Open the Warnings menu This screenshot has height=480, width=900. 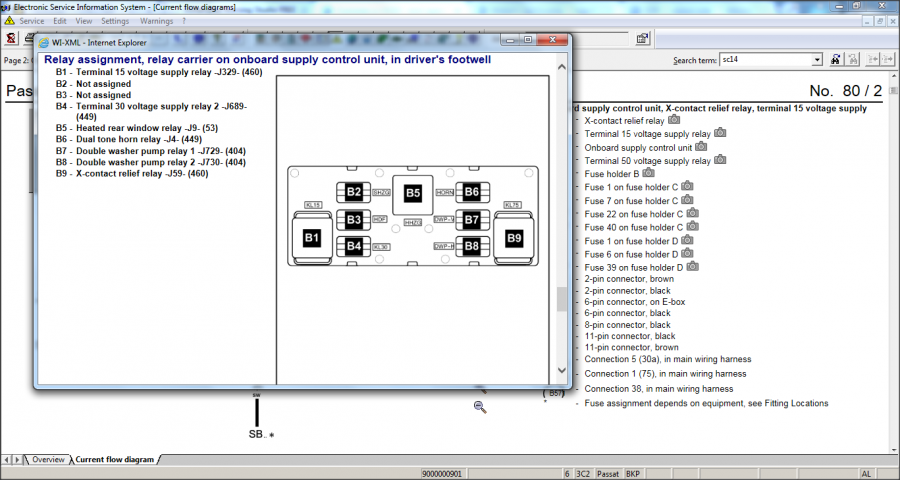tap(156, 20)
